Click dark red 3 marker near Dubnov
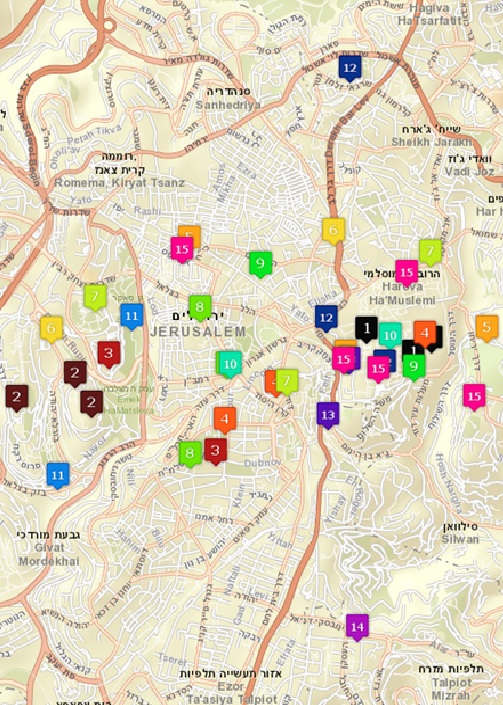Image resolution: width=503 pixels, height=705 pixels. 215,451
